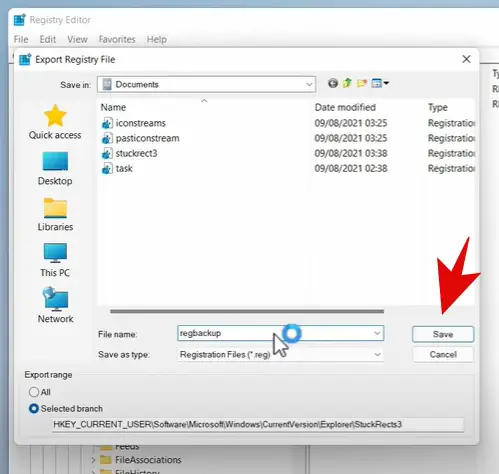
Task: Click the selected branch path field
Action: pyautogui.click(x=258, y=425)
